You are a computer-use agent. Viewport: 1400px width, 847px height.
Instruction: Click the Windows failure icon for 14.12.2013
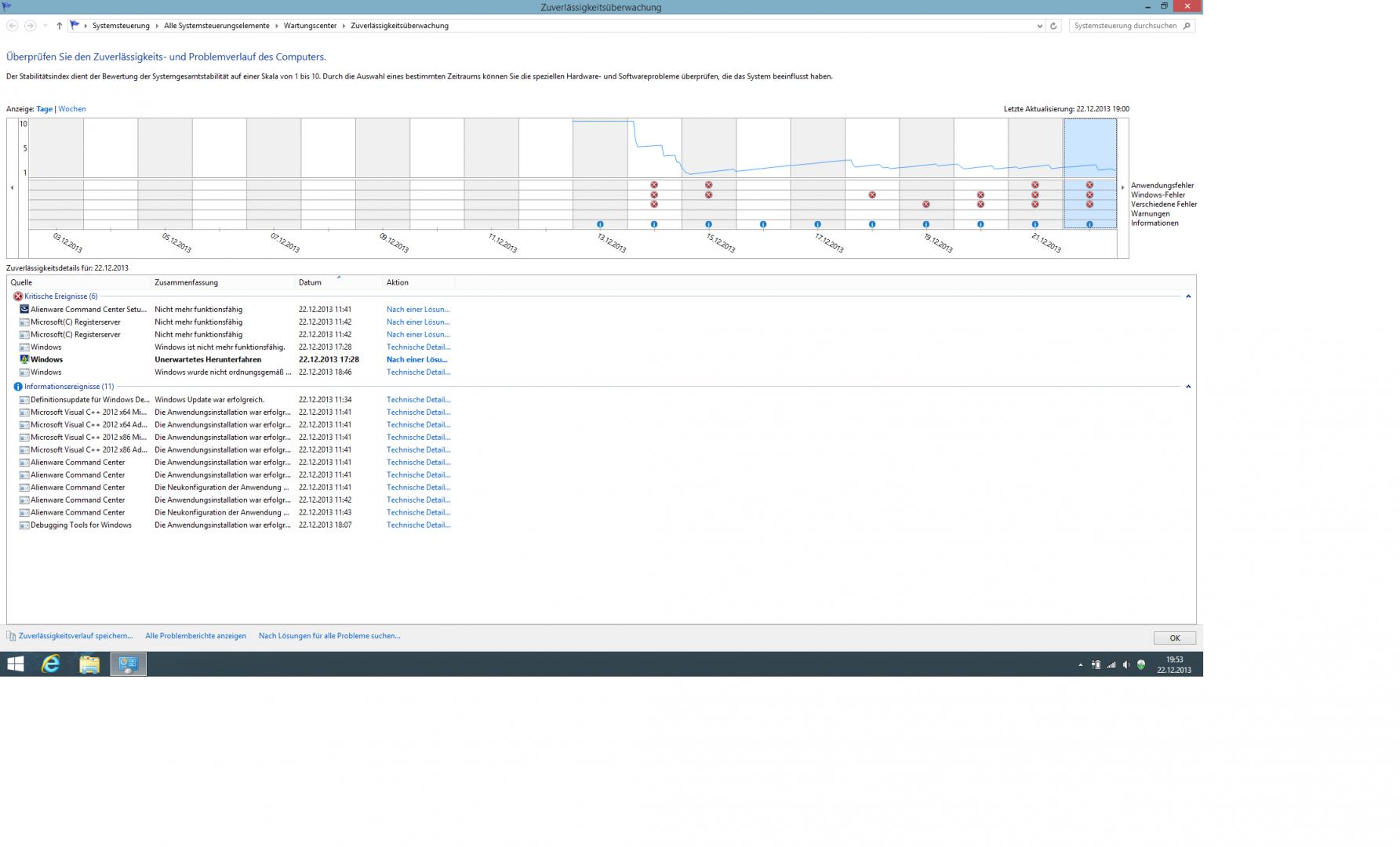[x=654, y=194]
